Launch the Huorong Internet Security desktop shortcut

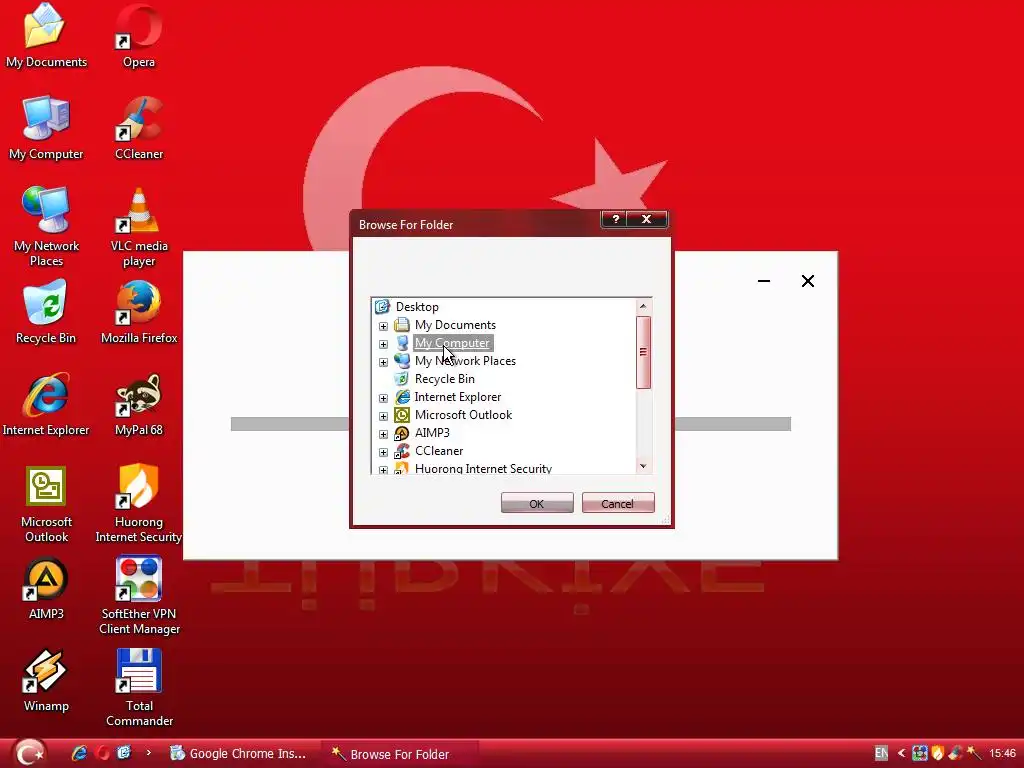pyautogui.click(x=138, y=504)
